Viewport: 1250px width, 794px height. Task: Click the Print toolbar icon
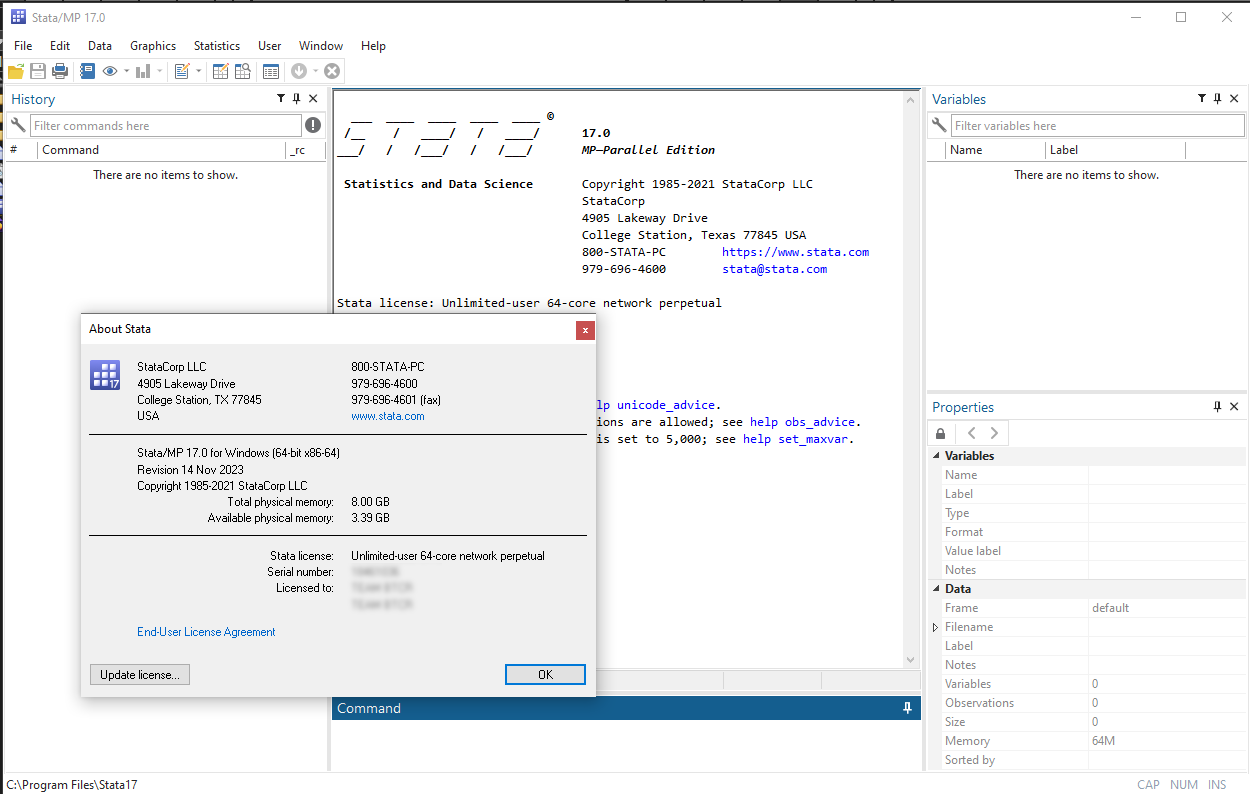(x=60, y=71)
